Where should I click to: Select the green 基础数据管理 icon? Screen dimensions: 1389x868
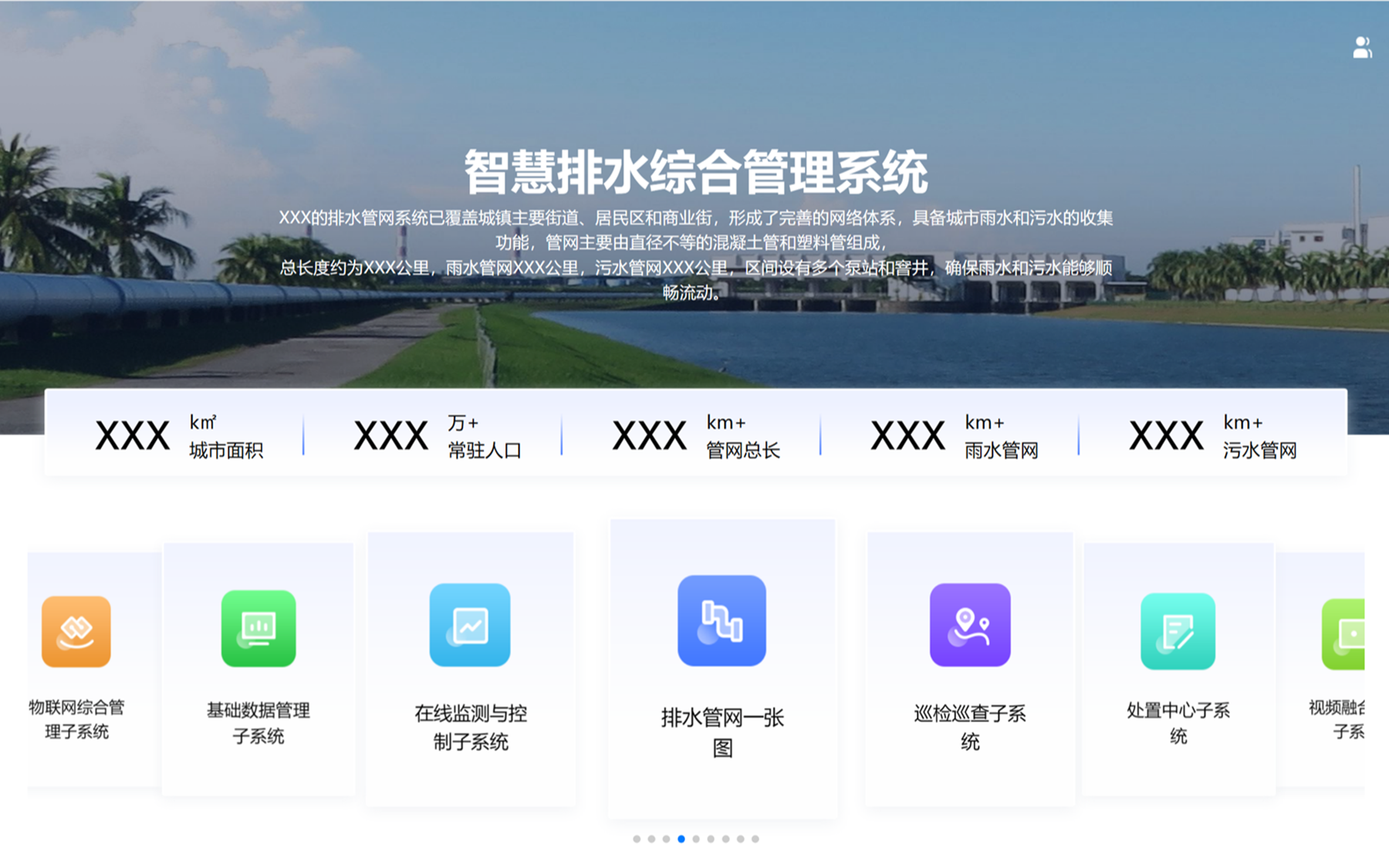click(259, 628)
